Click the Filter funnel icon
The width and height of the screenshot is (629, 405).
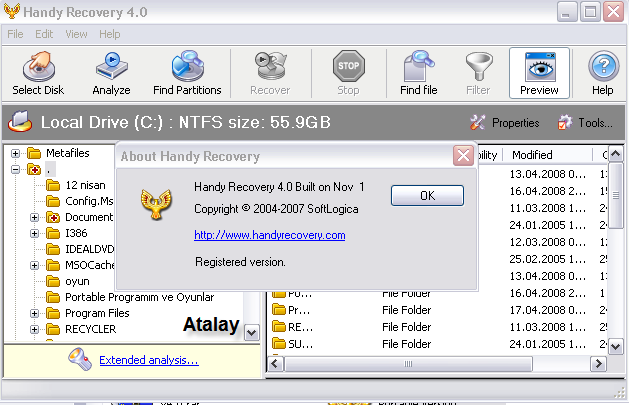click(479, 67)
